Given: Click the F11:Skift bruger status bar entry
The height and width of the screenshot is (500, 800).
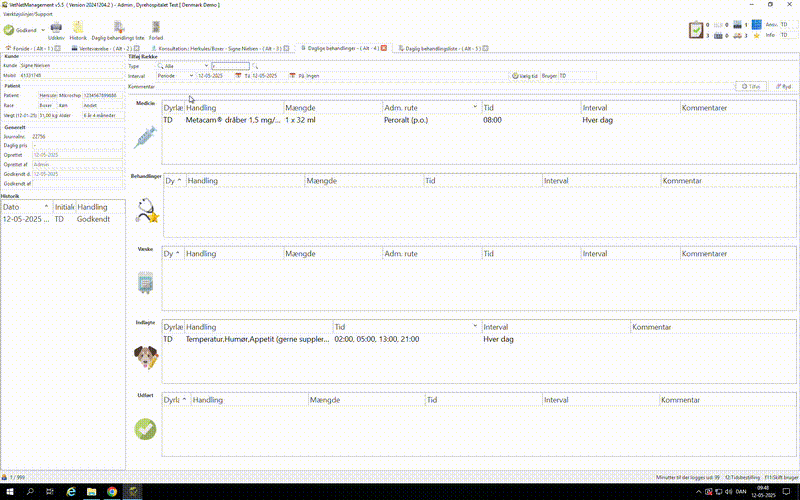Looking at the screenshot, I should tap(781, 477).
